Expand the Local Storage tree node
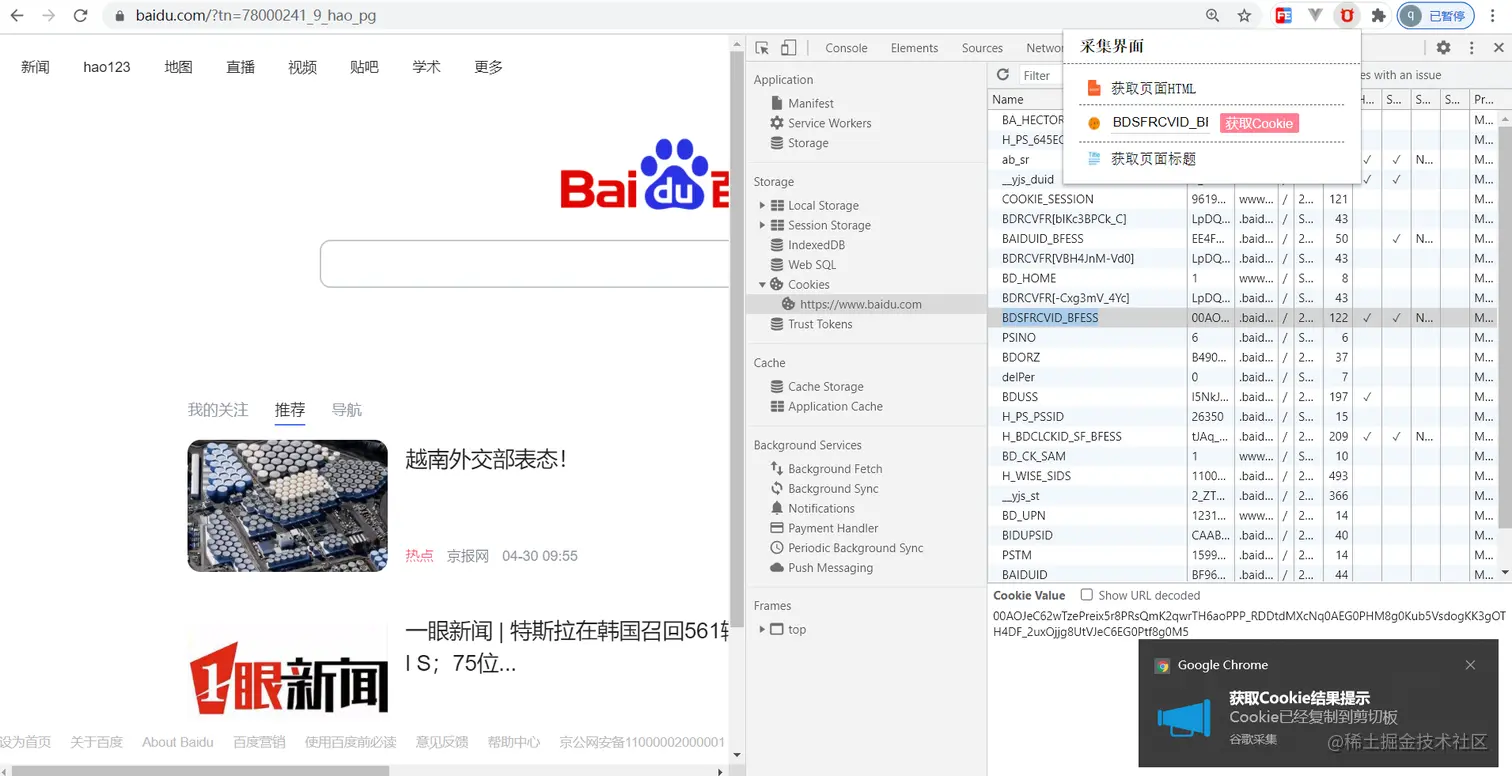 (x=762, y=205)
